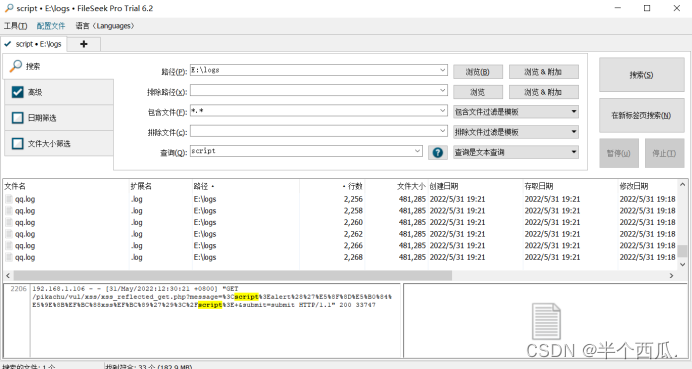Viewport: 692px width, 369px height.
Task: Maximize the FileSeek window
Action: tap(647, 8)
